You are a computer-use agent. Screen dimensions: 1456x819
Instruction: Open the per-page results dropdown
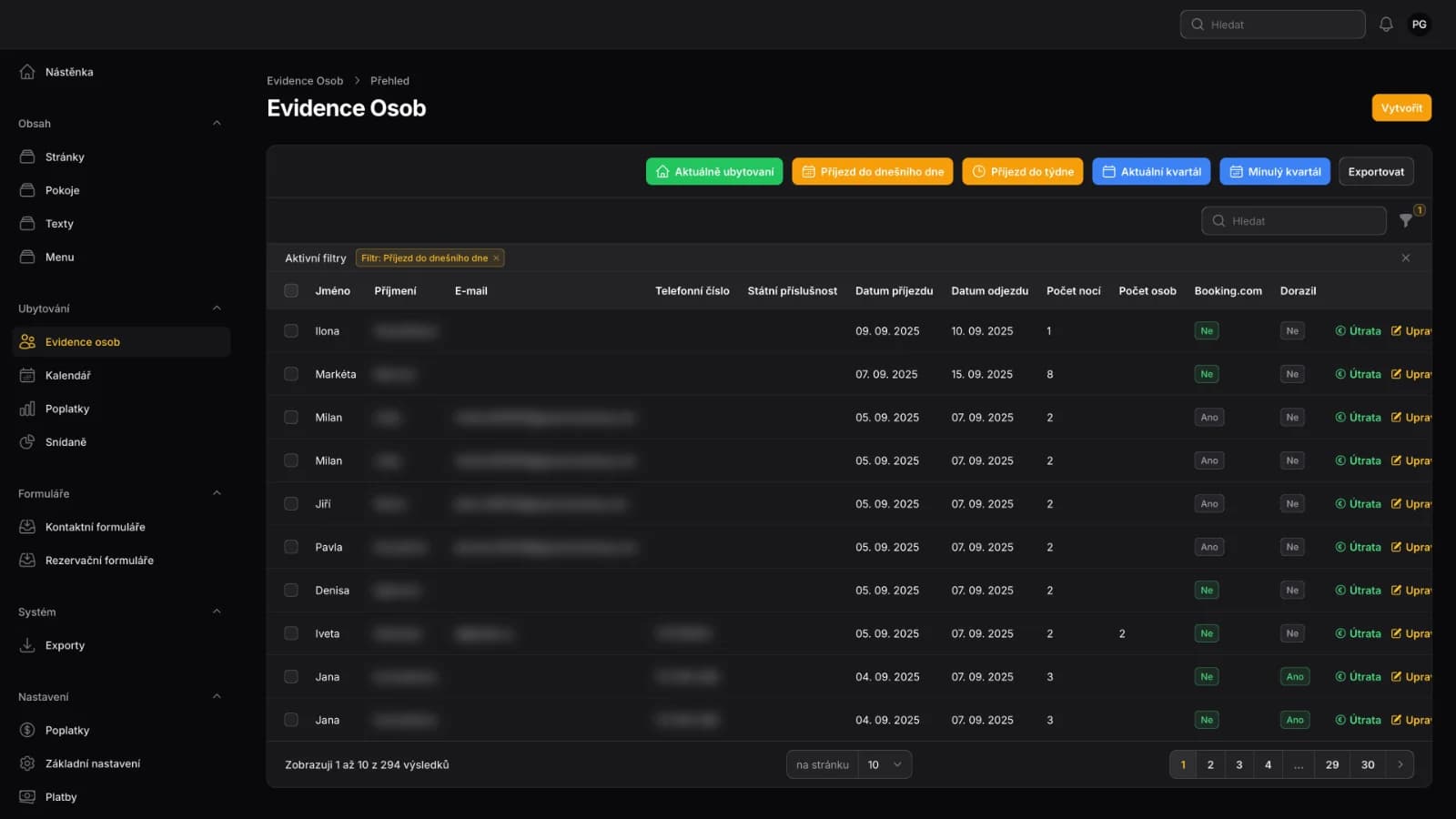pyautogui.click(x=884, y=764)
